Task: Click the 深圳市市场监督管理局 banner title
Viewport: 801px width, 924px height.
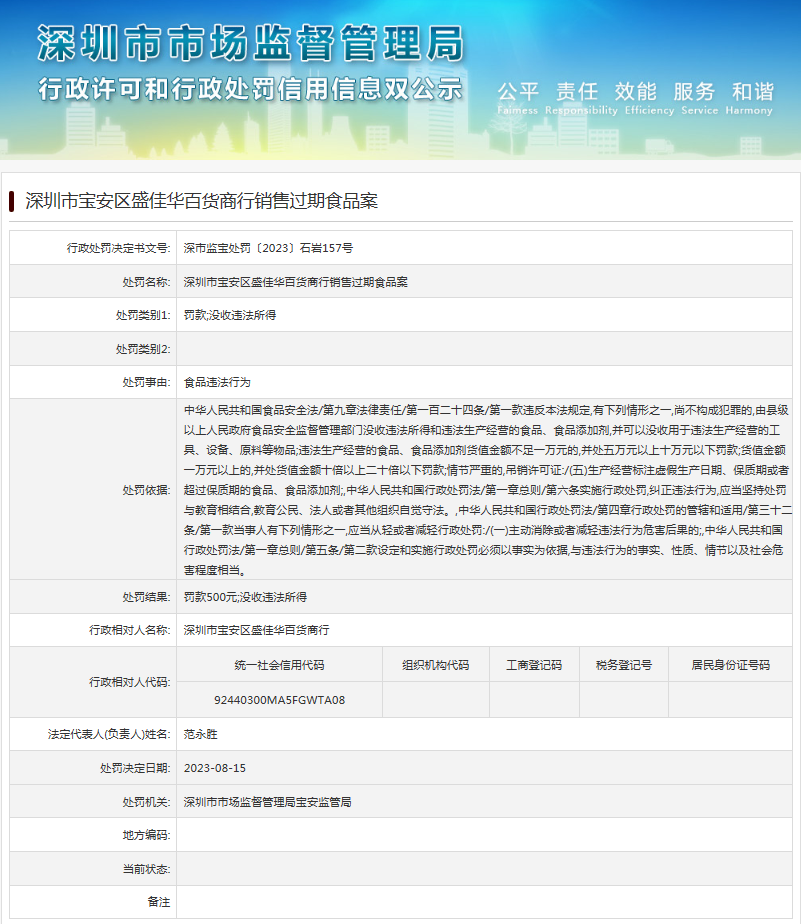Action: click(250, 43)
